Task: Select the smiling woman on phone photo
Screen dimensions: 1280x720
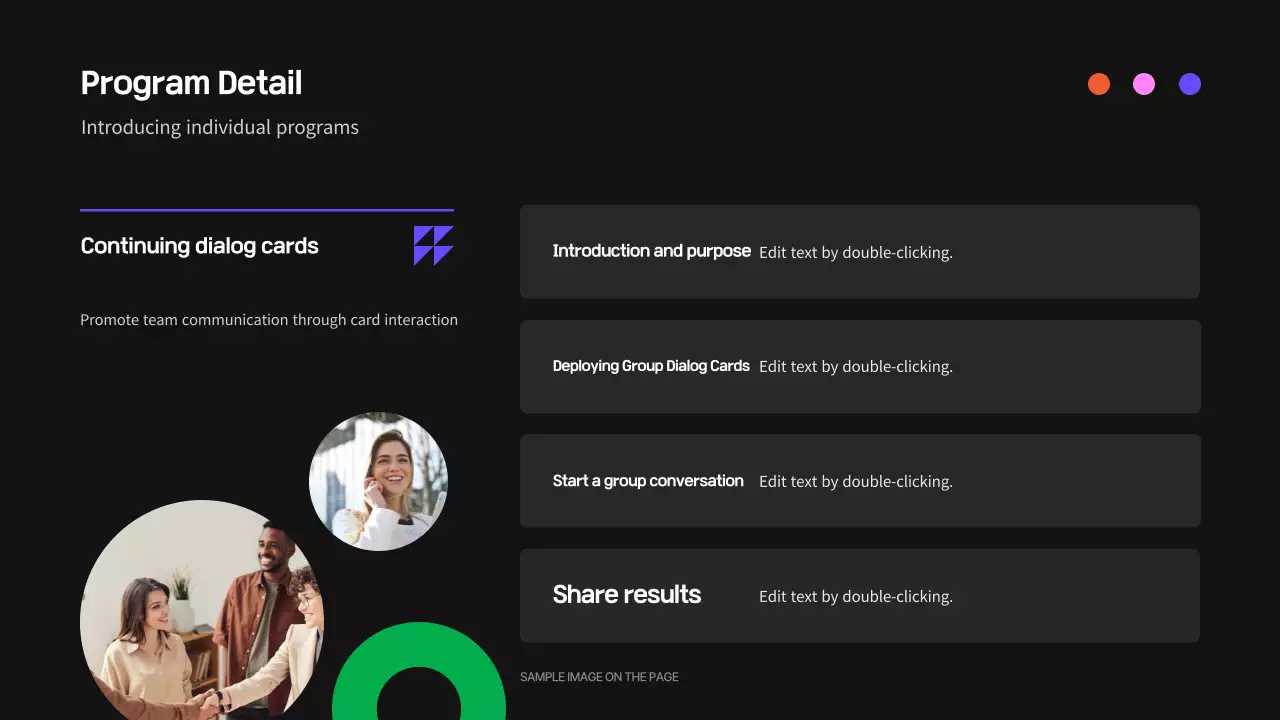Action: coord(378,481)
